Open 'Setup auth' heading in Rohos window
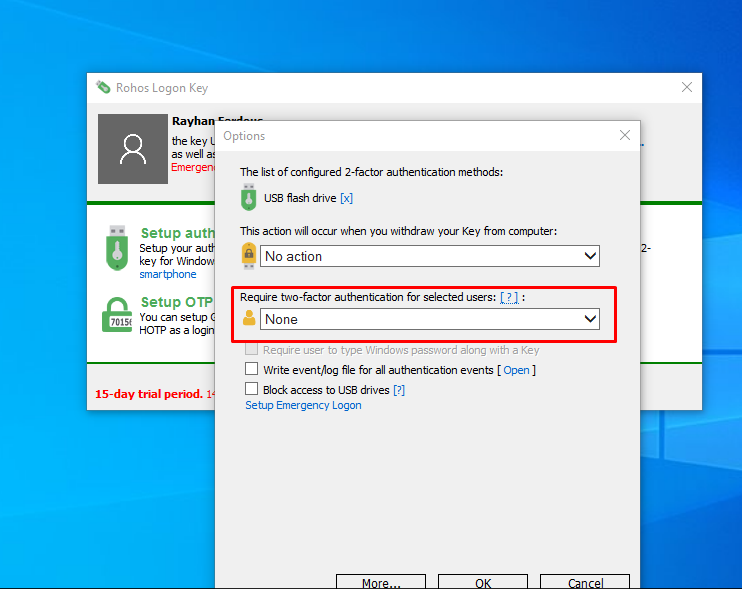The height and width of the screenshot is (589, 742). pos(177,233)
